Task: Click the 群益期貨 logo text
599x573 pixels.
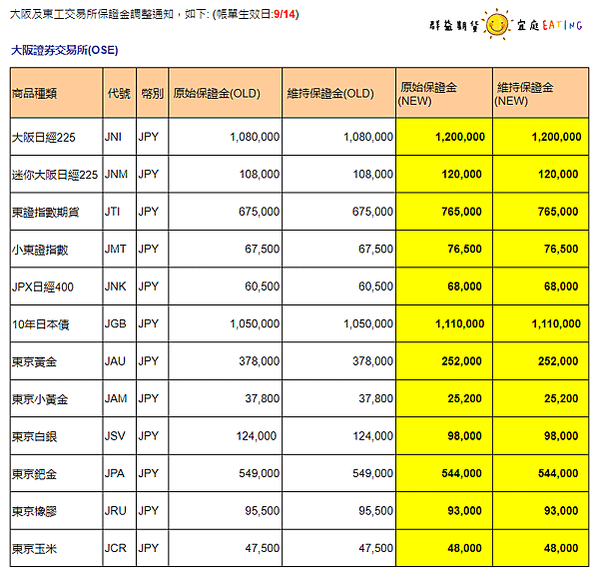Action: click(x=454, y=25)
